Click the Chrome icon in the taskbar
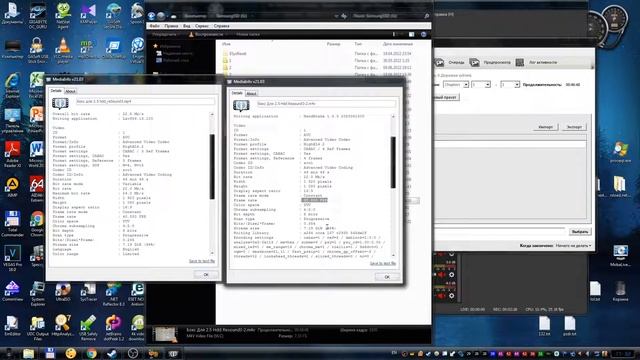The width and height of the screenshot is (640, 360). 91,353
